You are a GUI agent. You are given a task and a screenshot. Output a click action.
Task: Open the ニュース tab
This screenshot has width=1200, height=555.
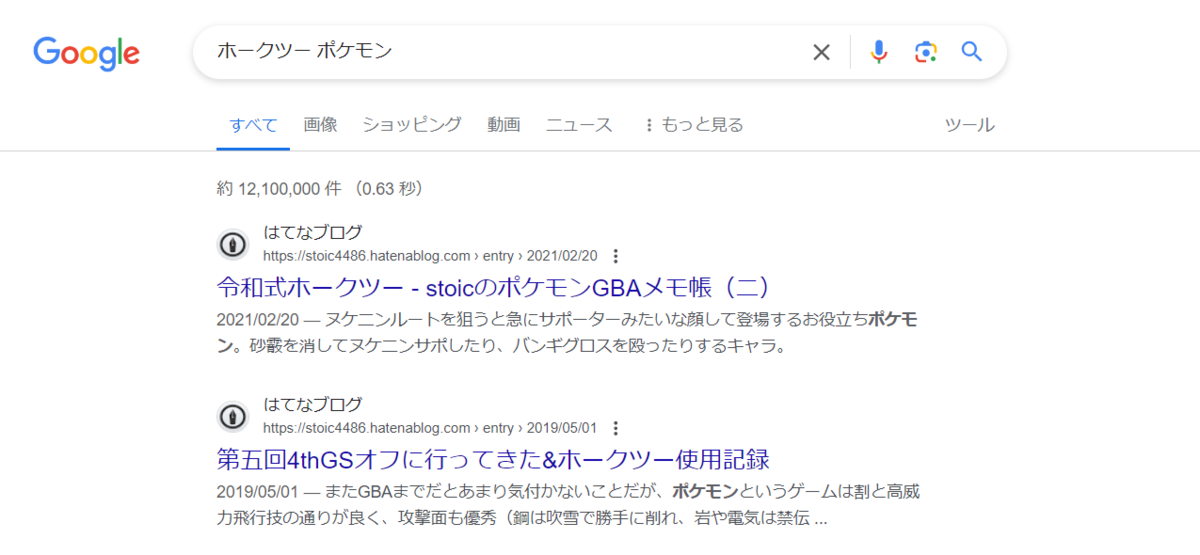pyautogui.click(x=579, y=125)
